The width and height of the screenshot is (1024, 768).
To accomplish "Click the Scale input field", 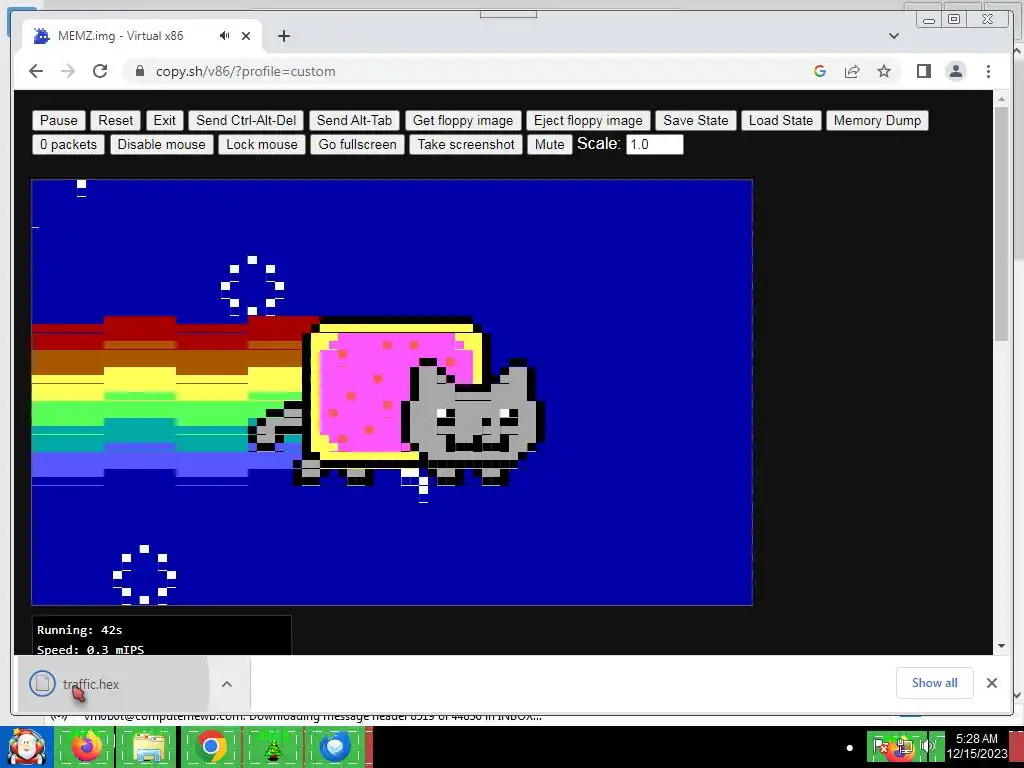I will 654,144.
